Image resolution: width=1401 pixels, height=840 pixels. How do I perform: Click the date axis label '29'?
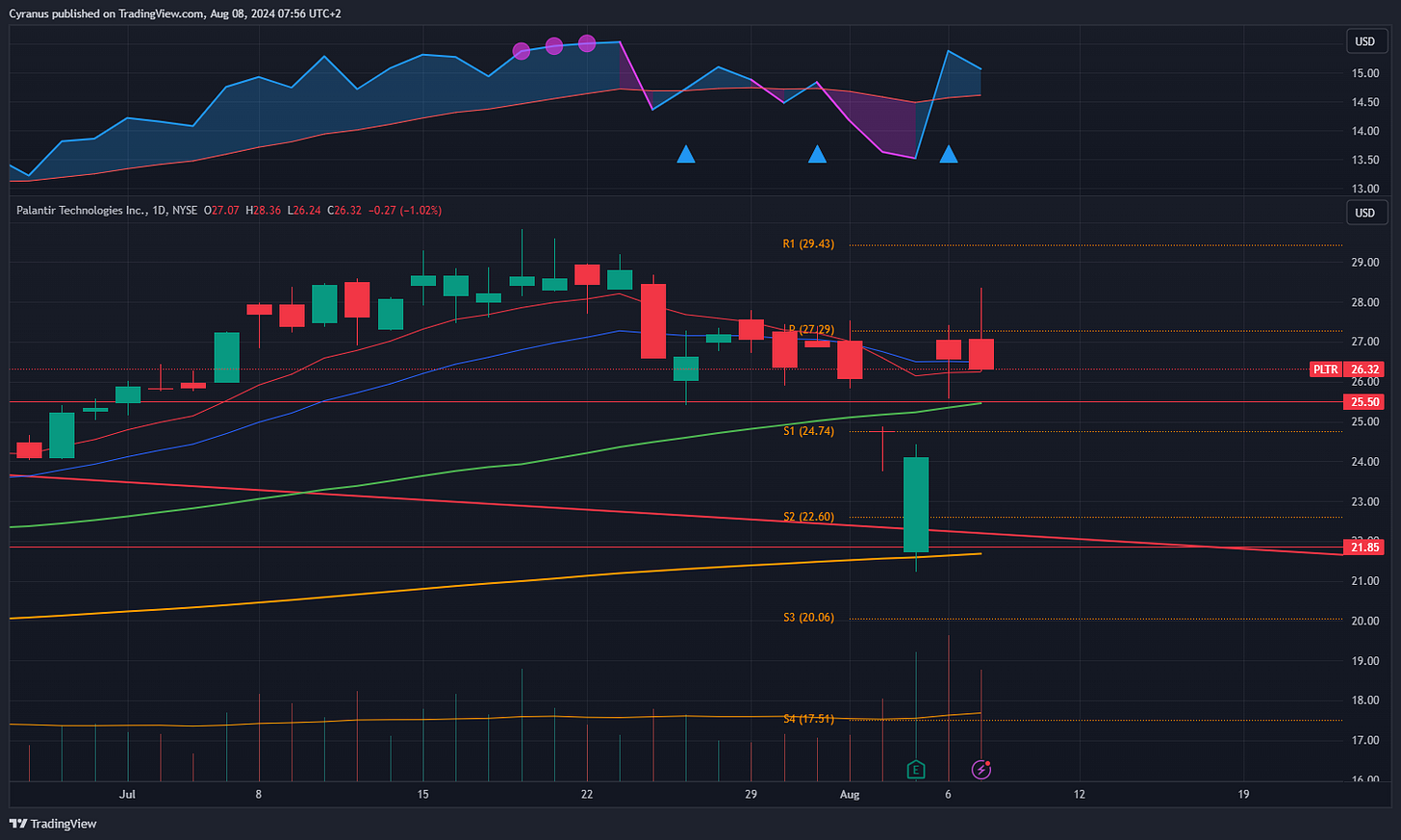[x=751, y=795]
